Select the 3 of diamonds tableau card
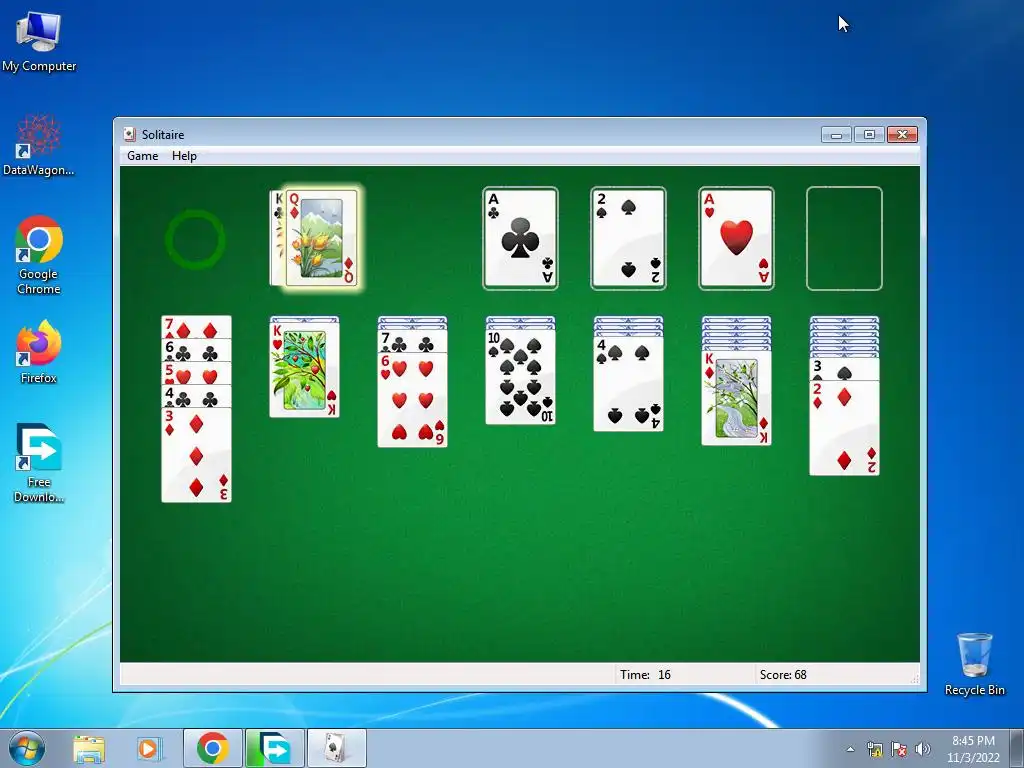The height and width of the screenshot is (768, 1024). 196,455
